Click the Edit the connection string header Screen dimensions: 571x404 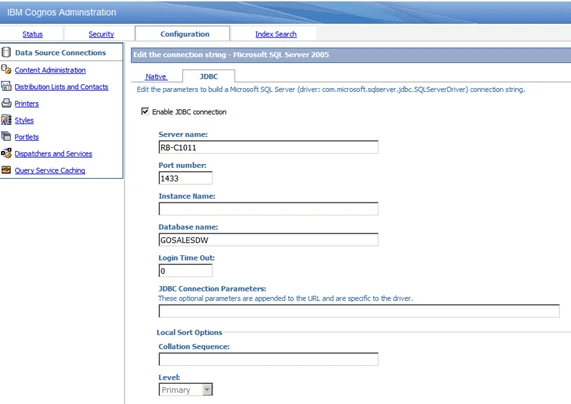coord(231,55)
